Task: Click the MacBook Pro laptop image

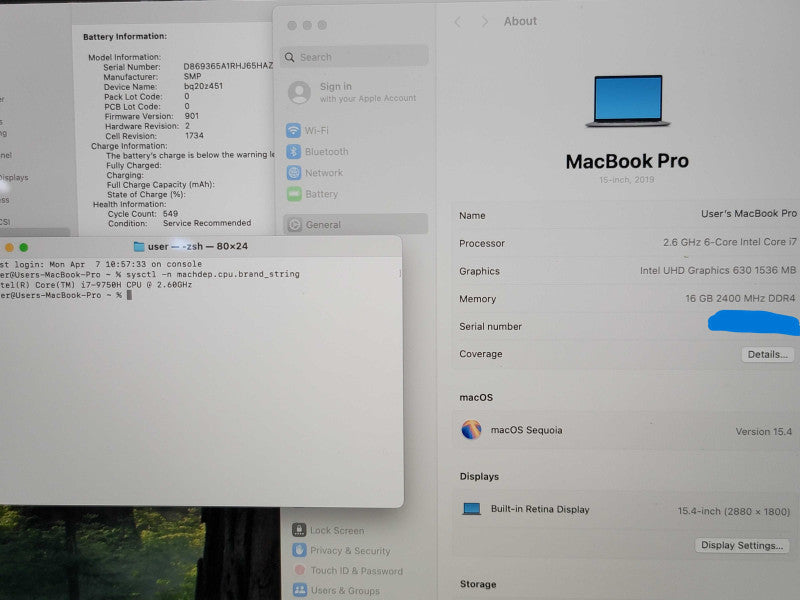Action: [x=628, y=101]
